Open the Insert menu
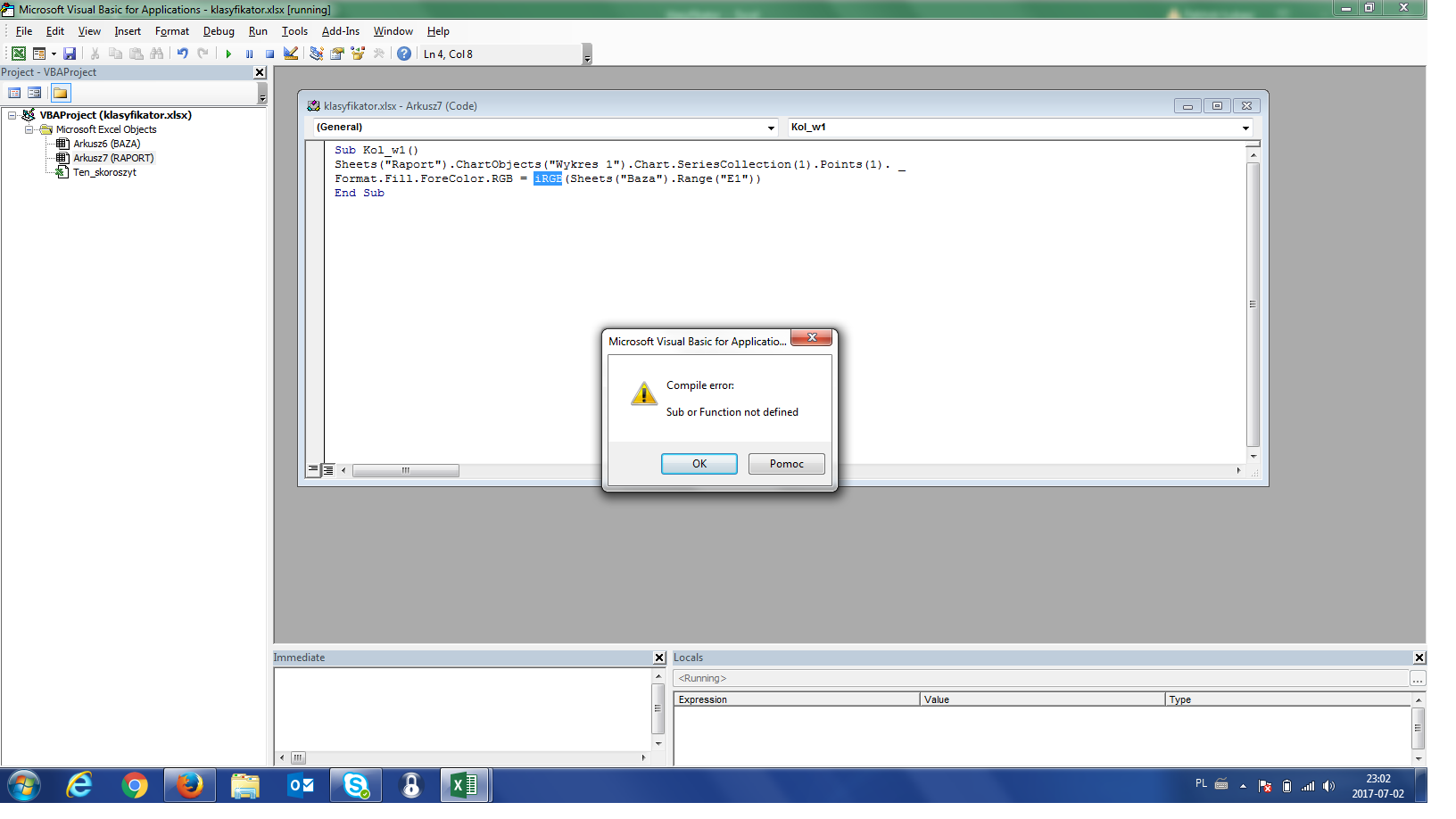 pyautogui.click(x=128, y=31)
